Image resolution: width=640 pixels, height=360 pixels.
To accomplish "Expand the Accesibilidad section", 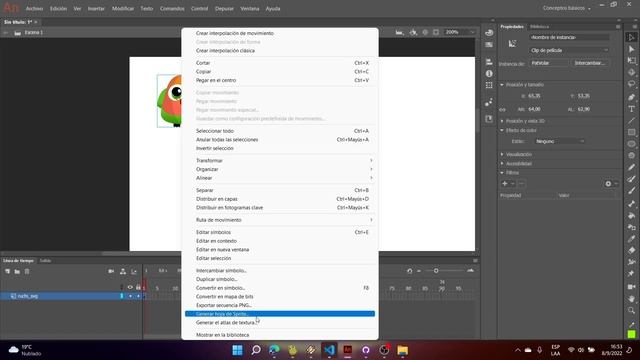I will [502, 164].
